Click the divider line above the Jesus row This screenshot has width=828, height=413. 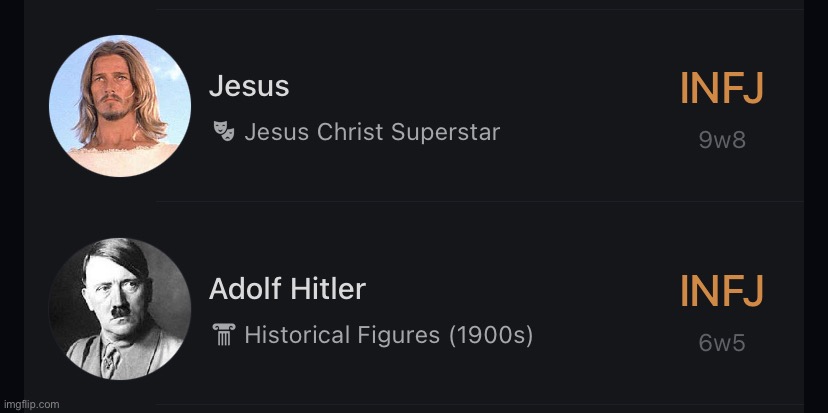point(480,10)
